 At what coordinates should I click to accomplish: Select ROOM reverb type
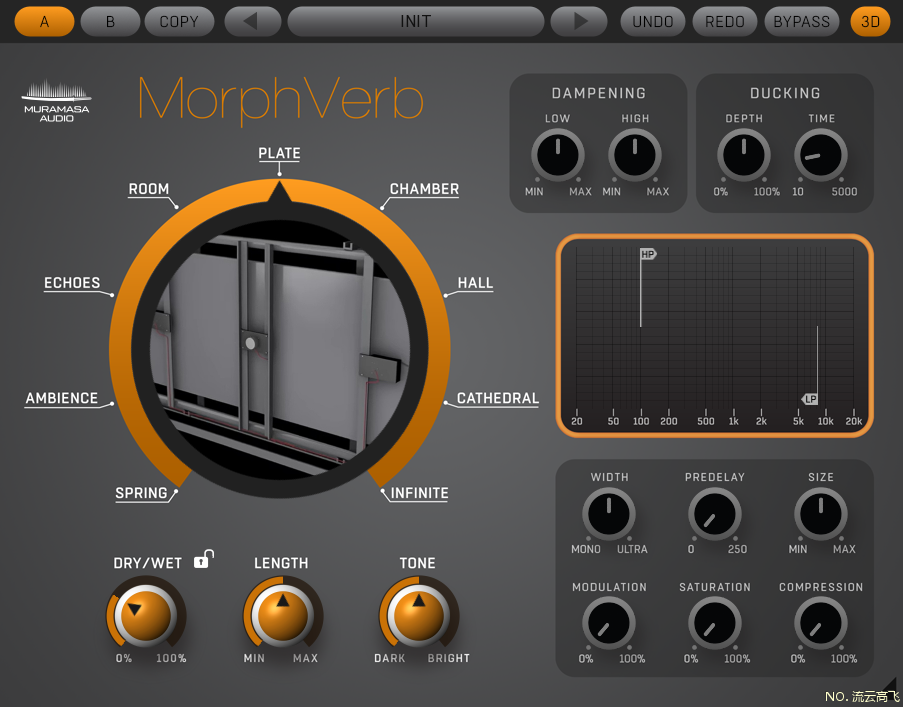coord(149,189)
